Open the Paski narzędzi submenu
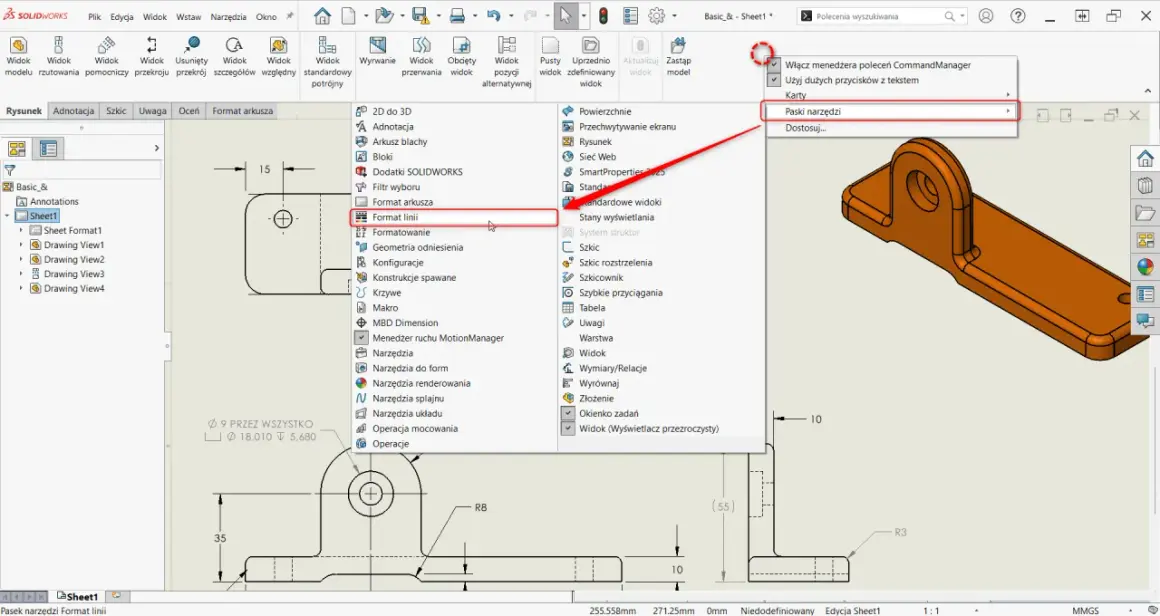Viewport: 1160px width, 616px height. pyautogui.click(x=891, y=112)
